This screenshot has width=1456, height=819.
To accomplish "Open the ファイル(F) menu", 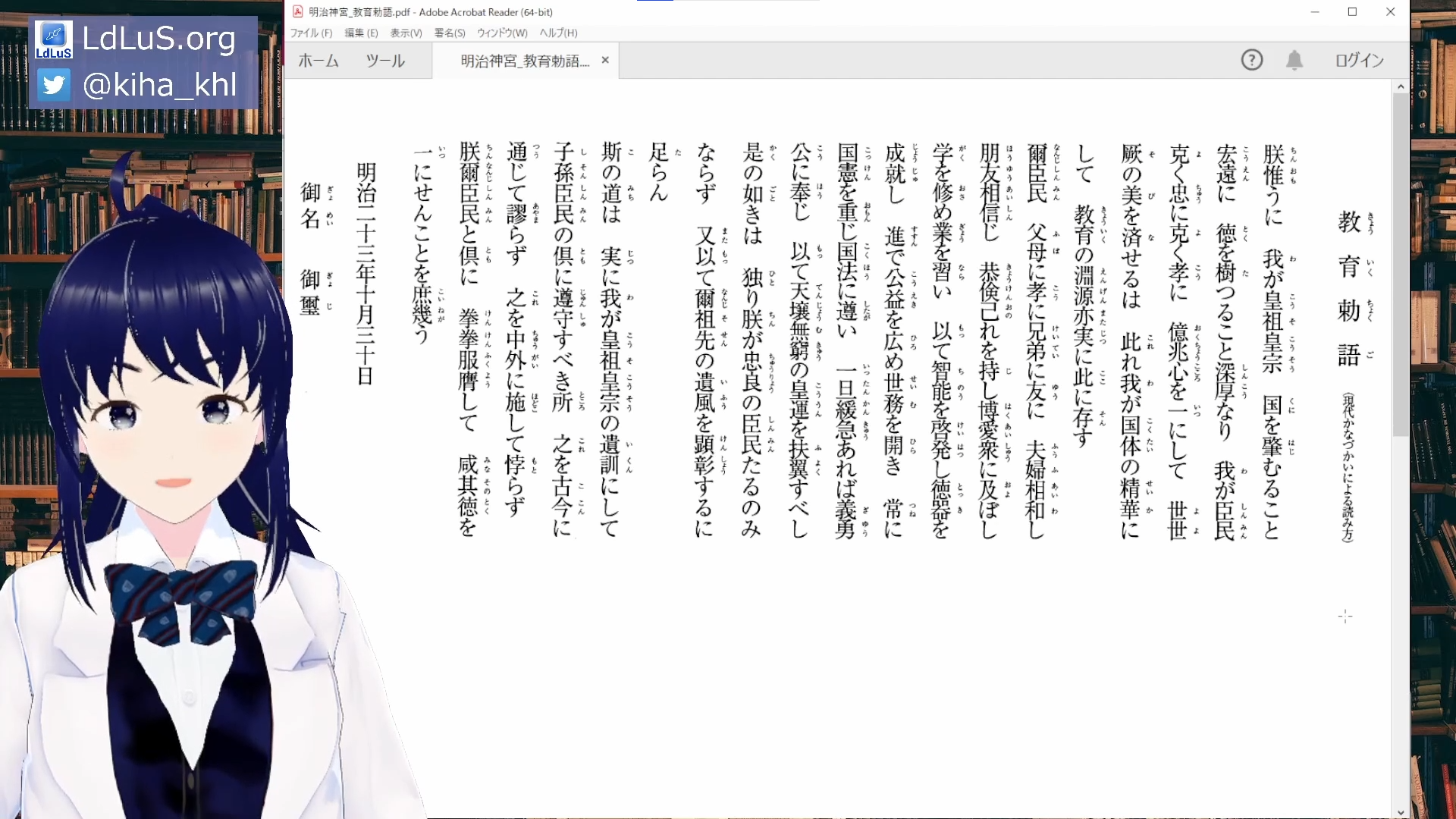I will point(311,33).
